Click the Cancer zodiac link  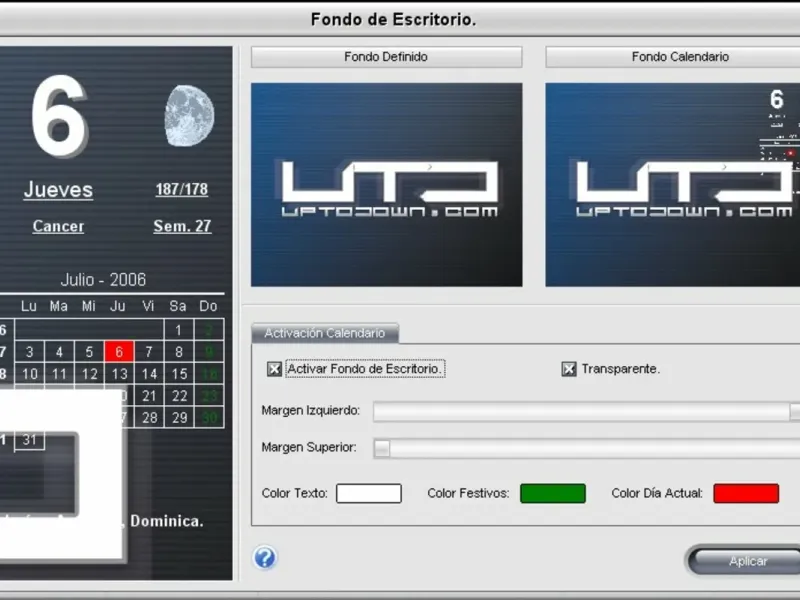[58, 227]
